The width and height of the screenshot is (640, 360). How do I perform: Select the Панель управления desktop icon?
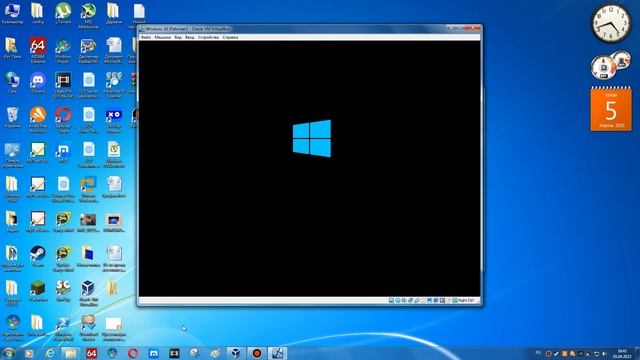[x=12, y=155]
